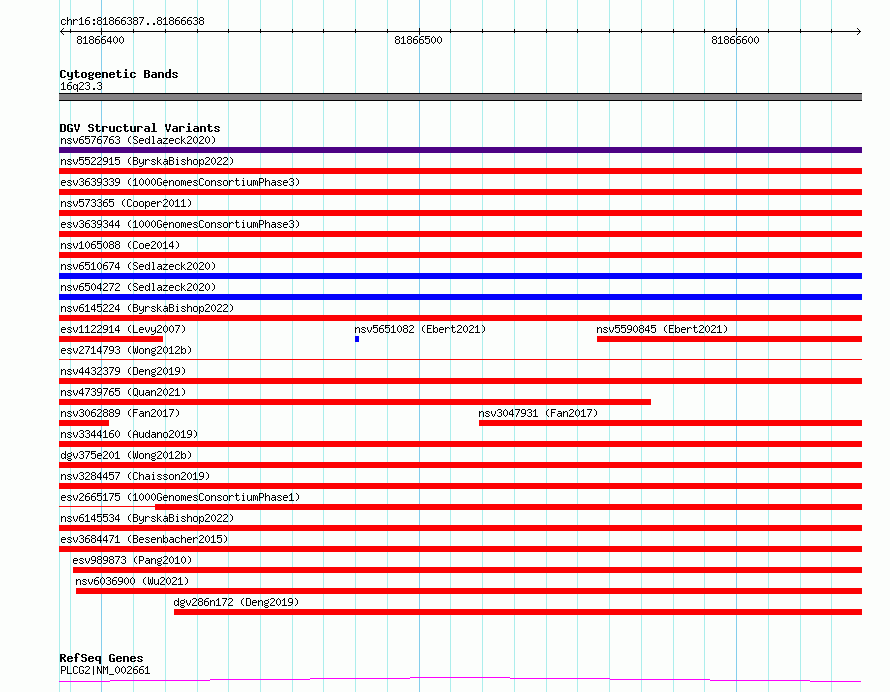Open nsv6504272 (Sedlazeck2020) variant label

pos(138,287)
